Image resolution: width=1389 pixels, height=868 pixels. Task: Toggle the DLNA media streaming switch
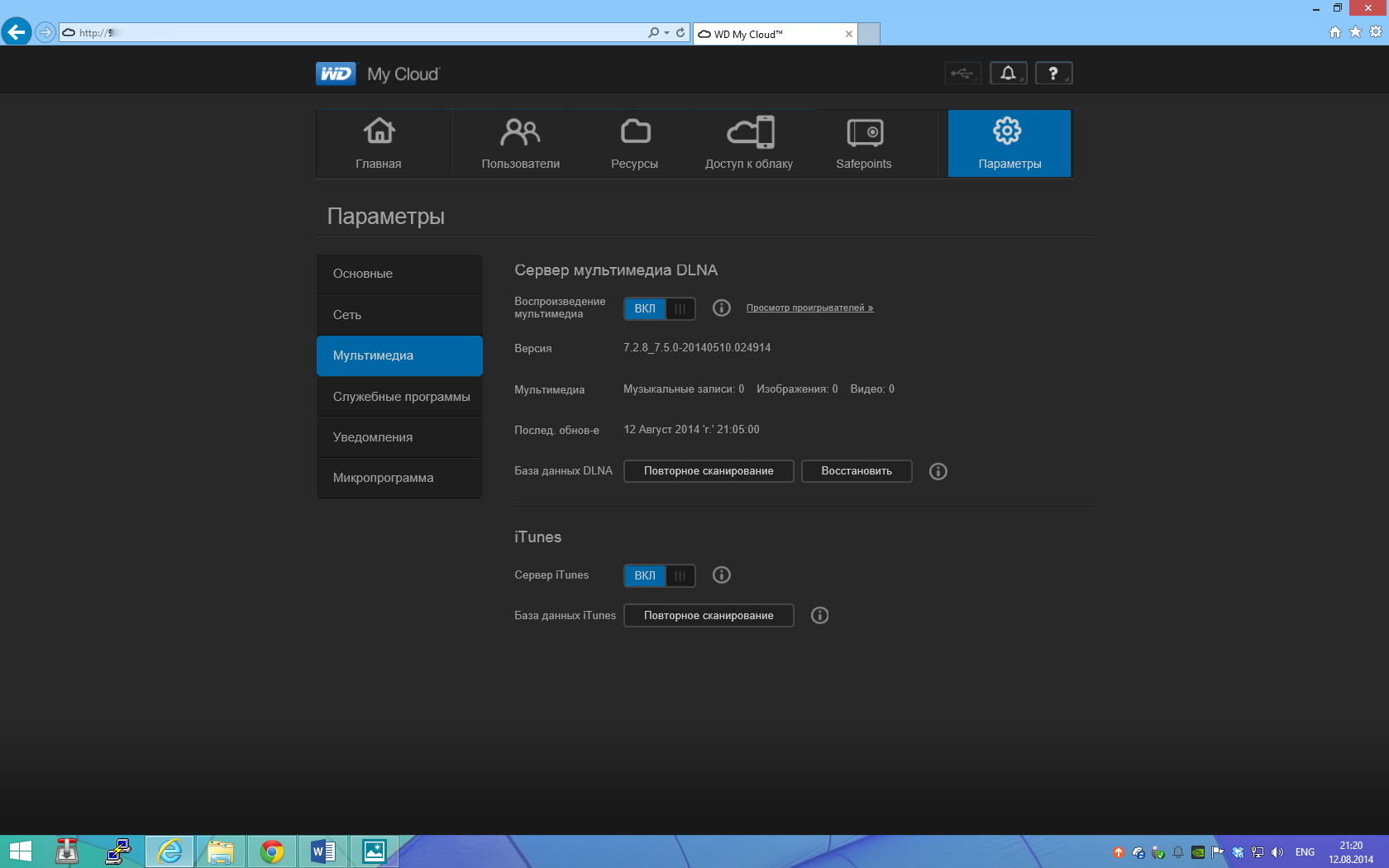[659, 308]
